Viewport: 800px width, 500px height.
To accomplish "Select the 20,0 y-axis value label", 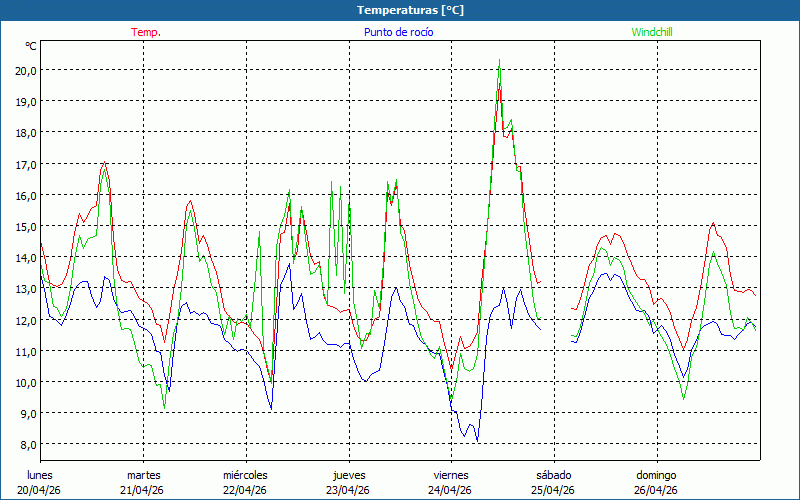I will point(23,70).
